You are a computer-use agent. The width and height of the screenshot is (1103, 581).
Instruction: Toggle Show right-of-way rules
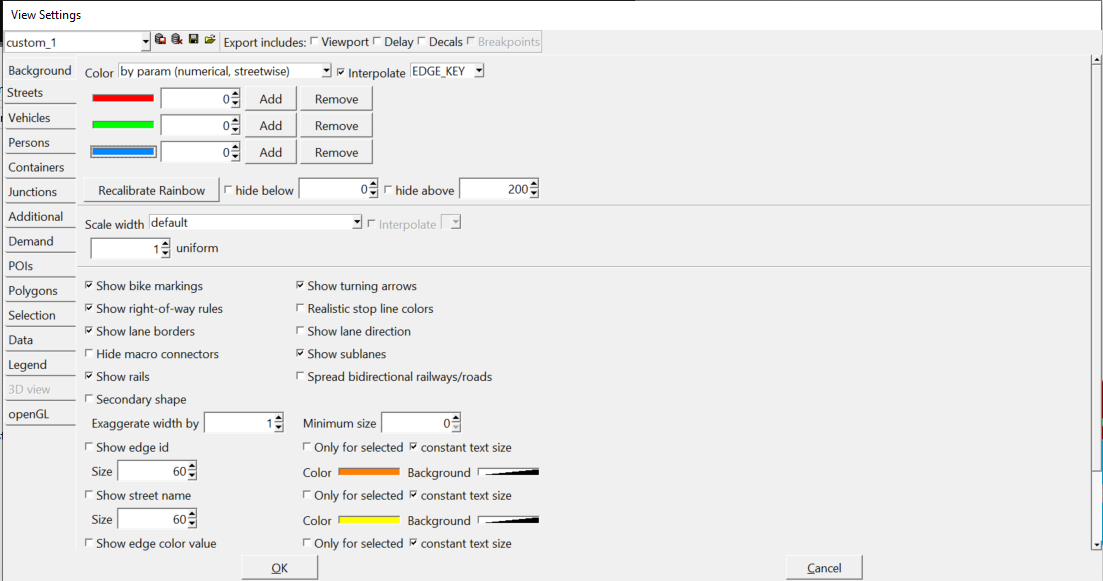tap(89, 307)
